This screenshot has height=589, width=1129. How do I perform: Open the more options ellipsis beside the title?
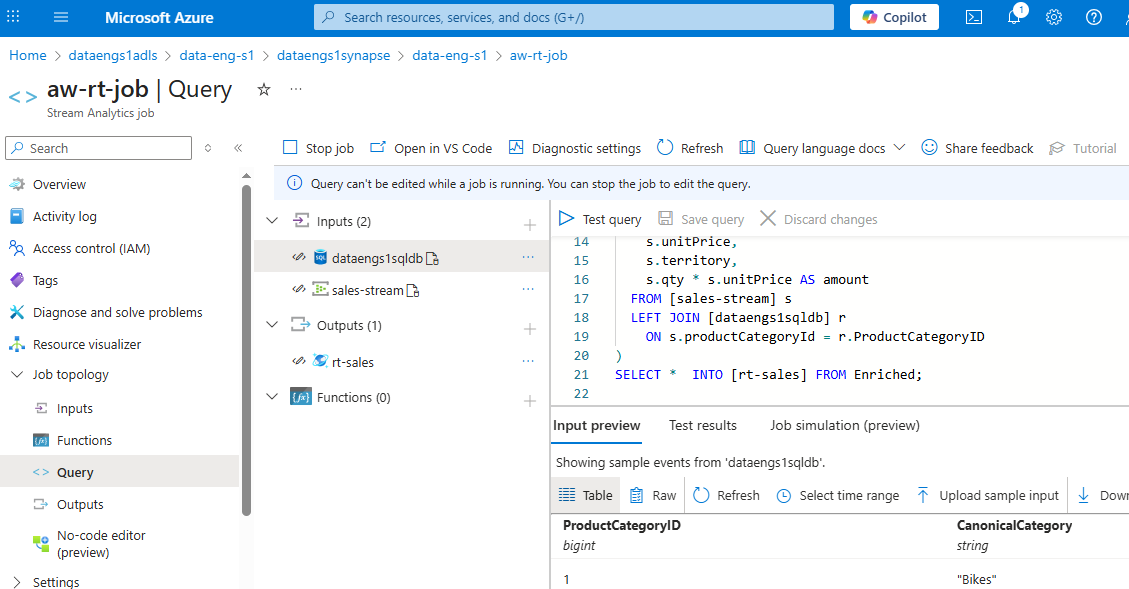[x=296, y=89]
